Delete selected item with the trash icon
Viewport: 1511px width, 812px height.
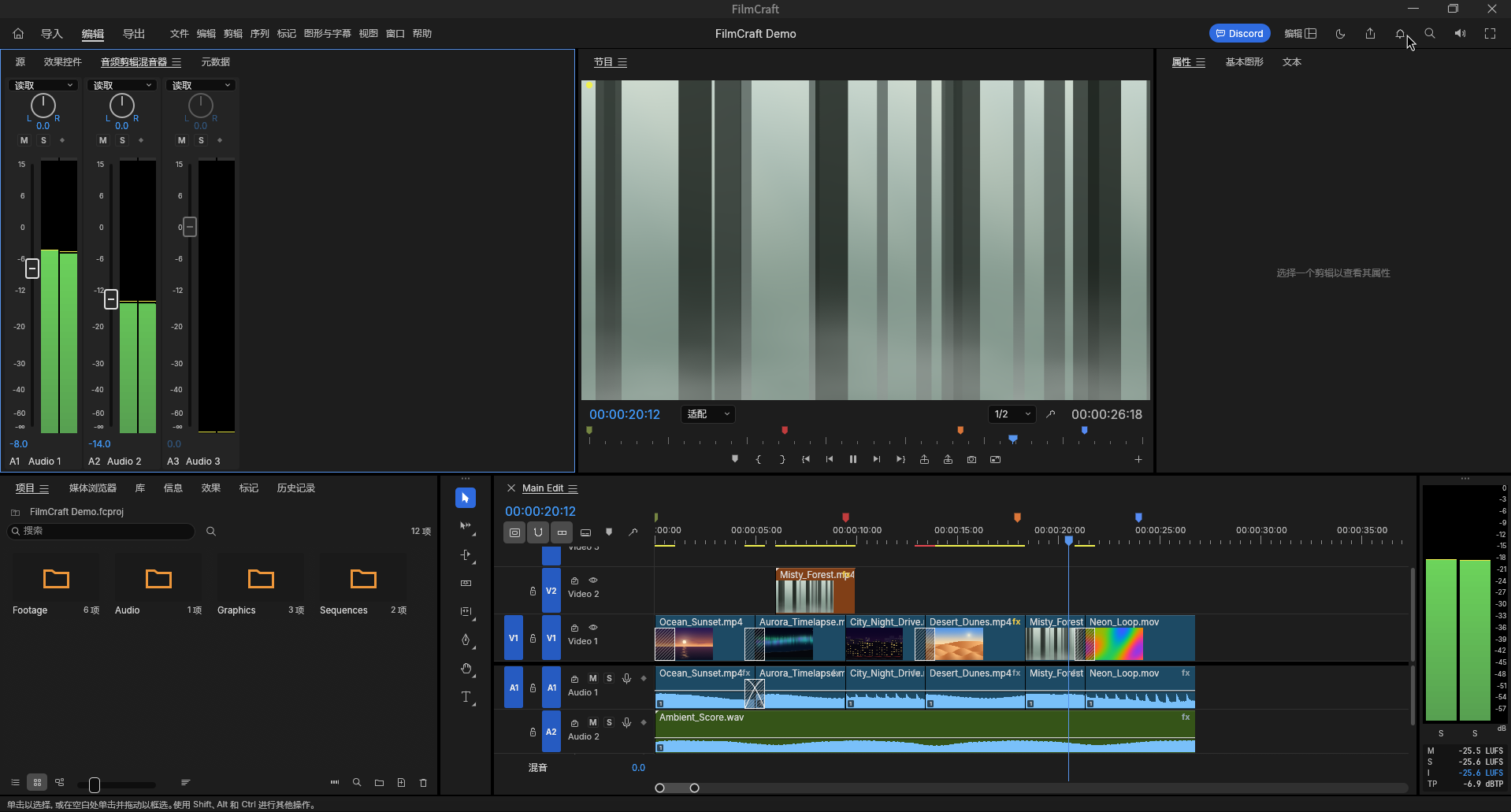point(423,783)
